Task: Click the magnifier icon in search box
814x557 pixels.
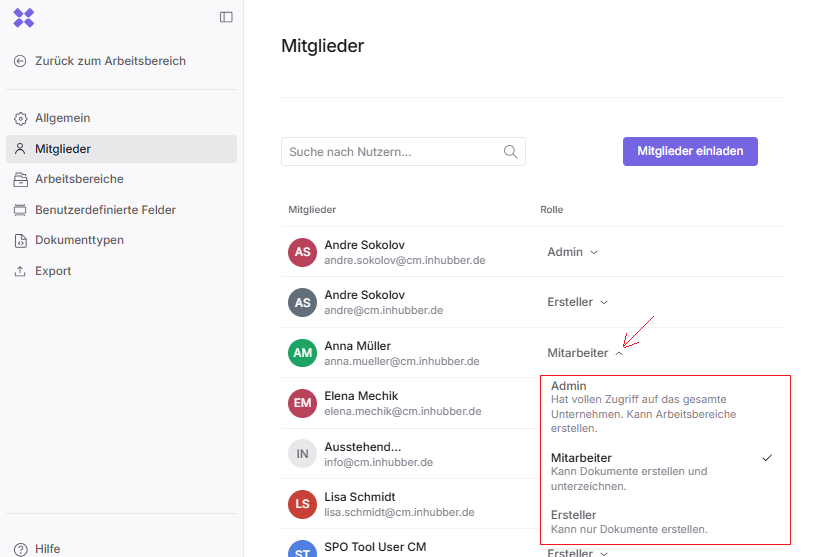Action: (510, 152)
